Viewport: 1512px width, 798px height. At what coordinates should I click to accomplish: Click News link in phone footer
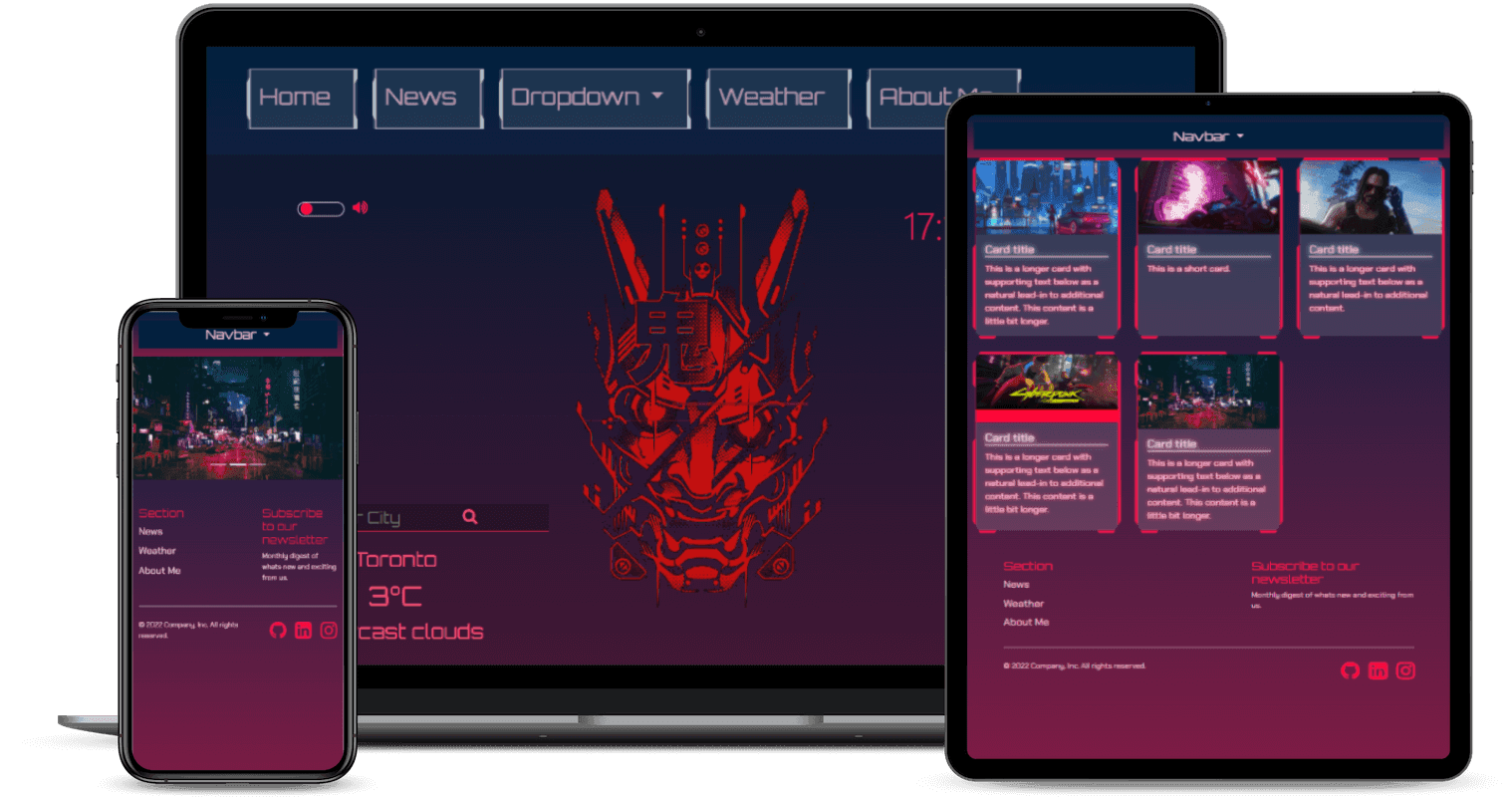150,531
